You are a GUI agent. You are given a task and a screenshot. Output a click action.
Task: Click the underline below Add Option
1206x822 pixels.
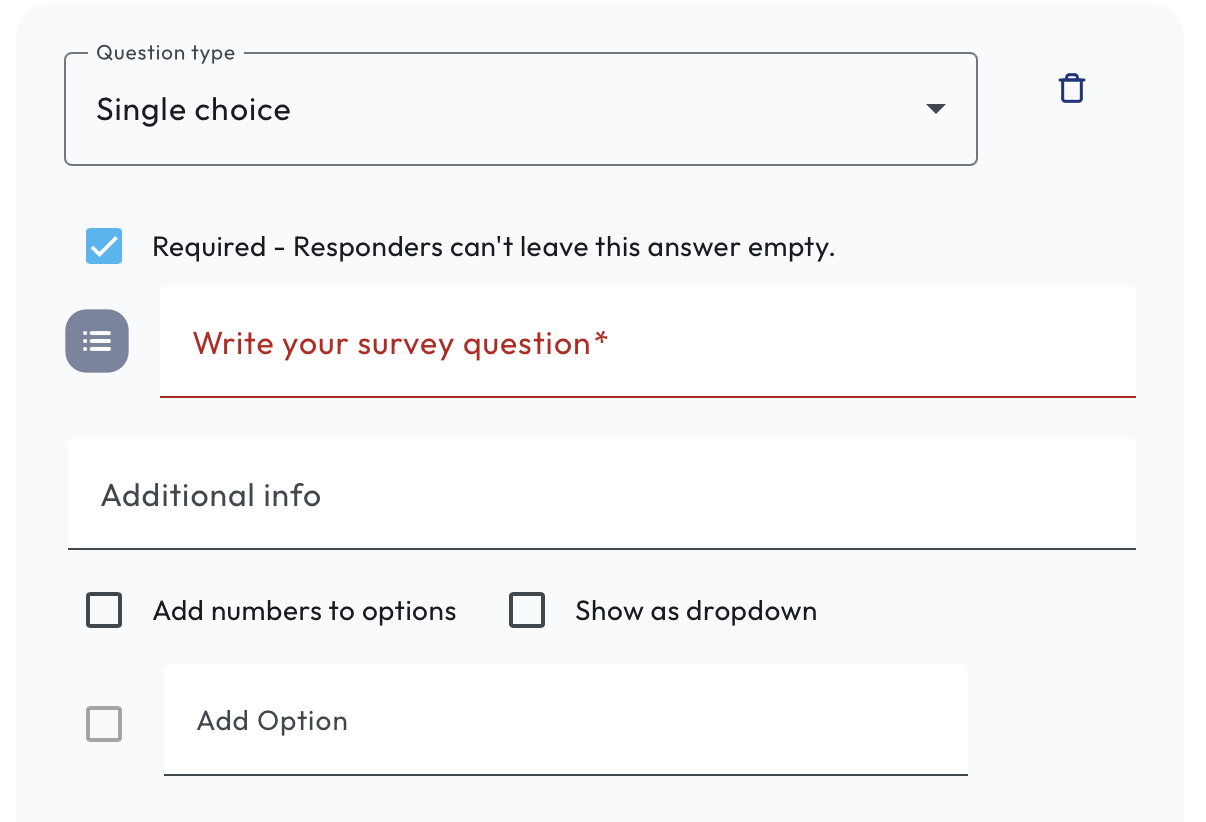(565, 774)
